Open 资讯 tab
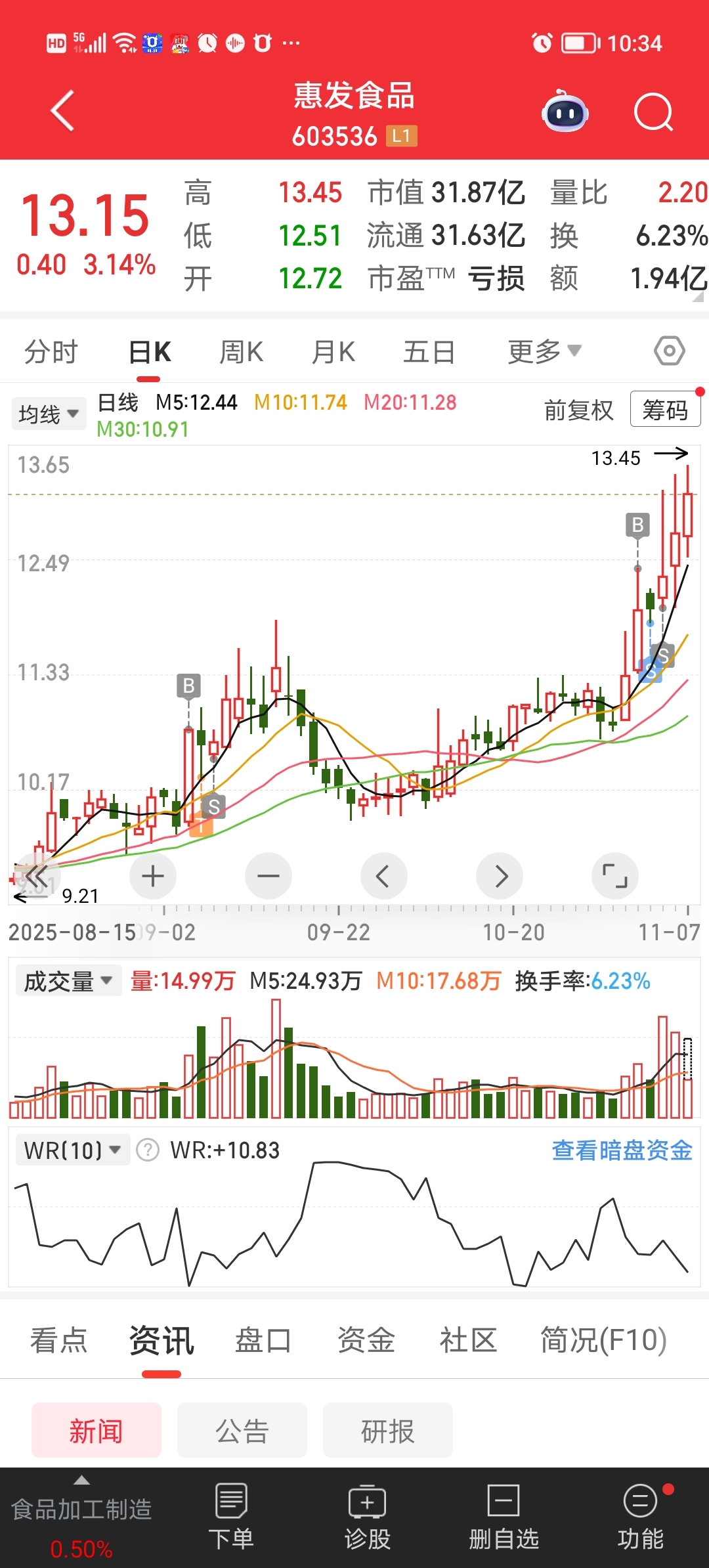The height and width of the screenshot is (1568, 709). pyautogui.click(x=161, y=1340)
